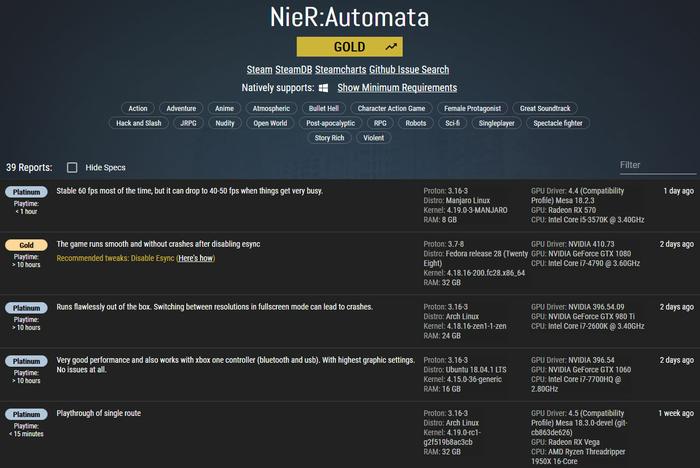Click the Platinum badge on the Ubuntu 18.04.1 report

[26, 361]
